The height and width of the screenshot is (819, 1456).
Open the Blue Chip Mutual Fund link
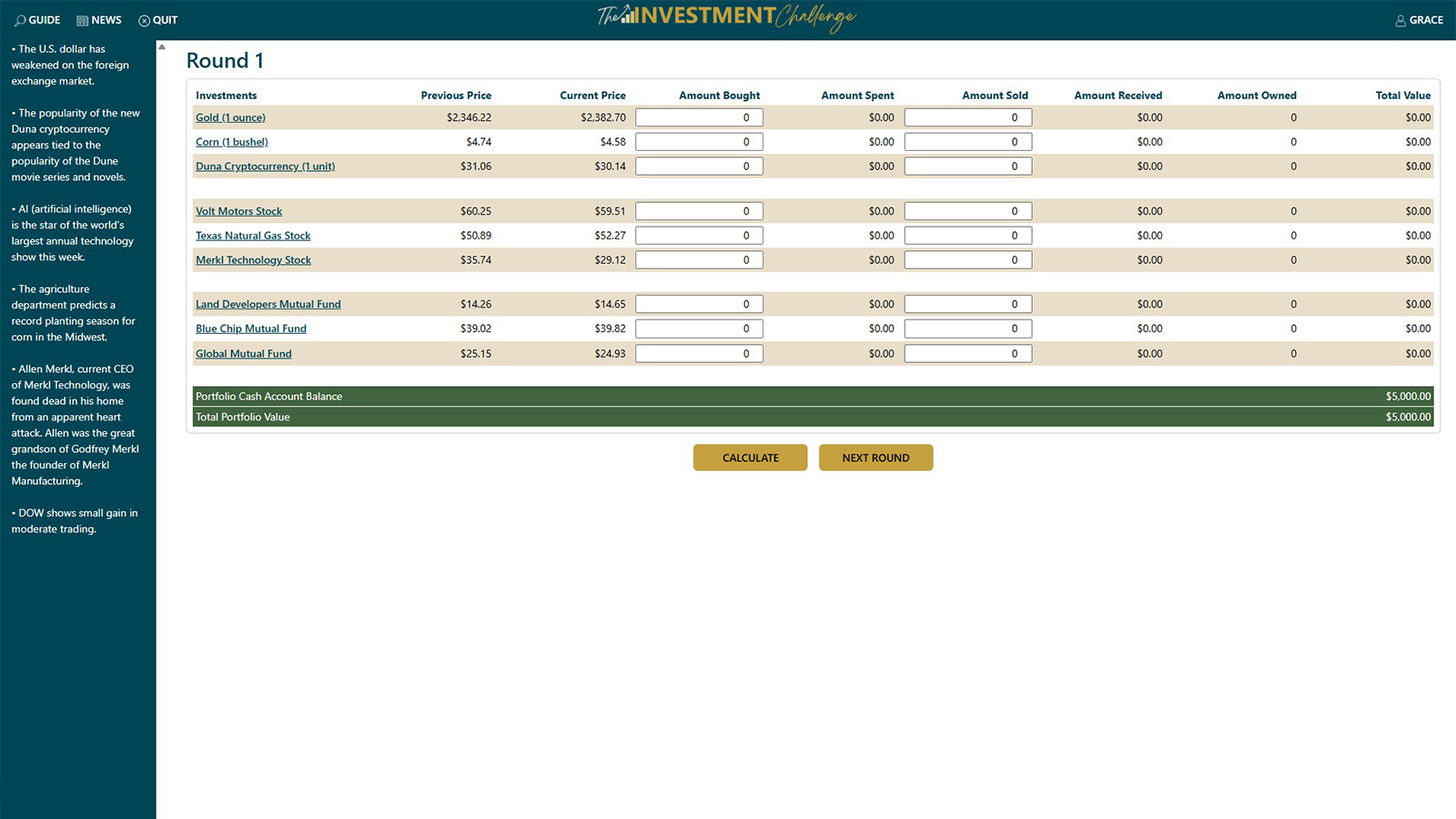point(250,329)
